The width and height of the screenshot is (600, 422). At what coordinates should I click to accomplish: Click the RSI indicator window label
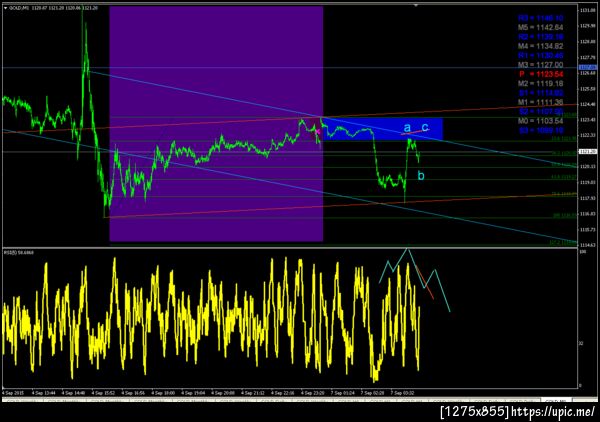(18, 253)
